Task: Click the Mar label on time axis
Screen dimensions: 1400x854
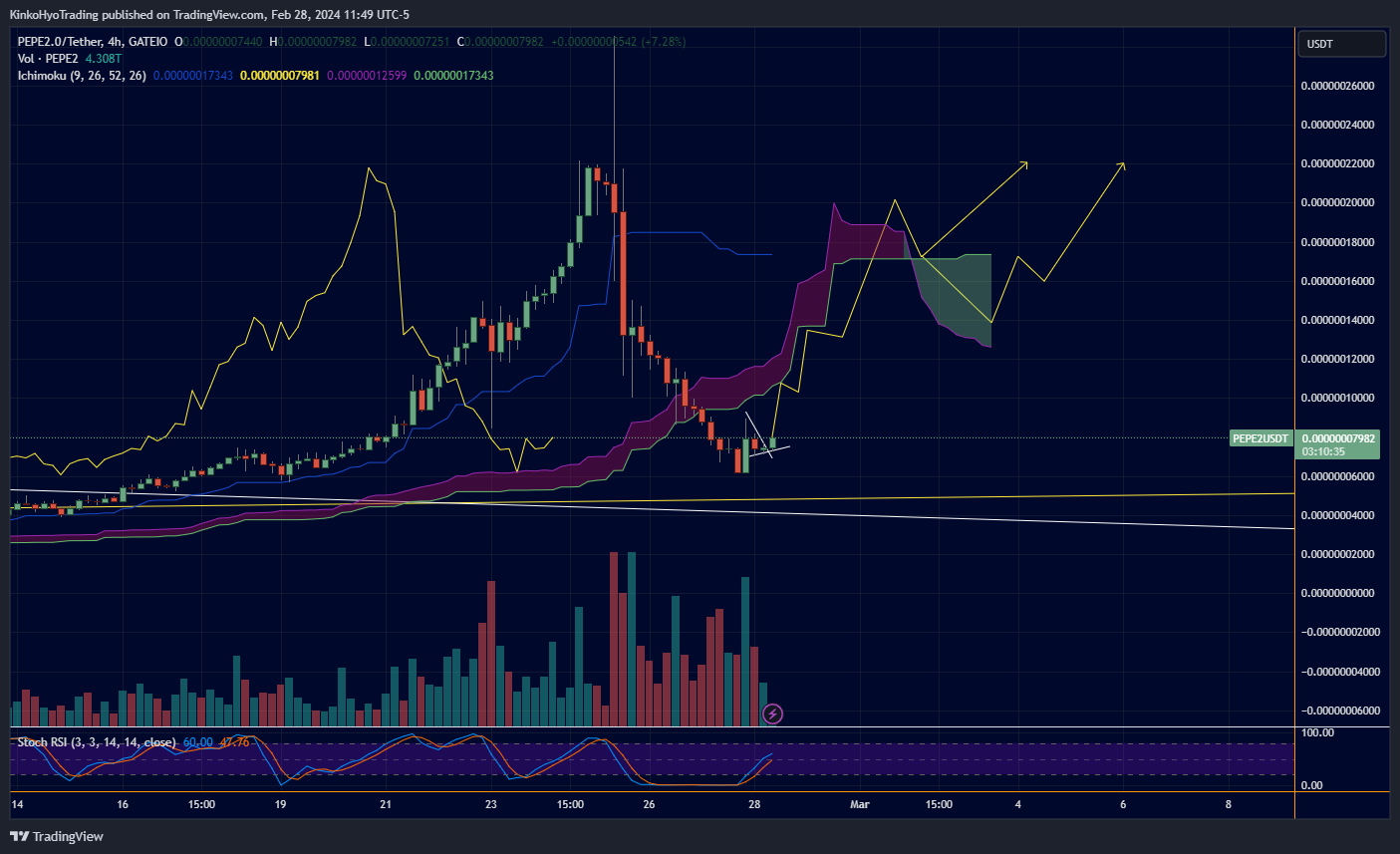Action: [860, 804]
